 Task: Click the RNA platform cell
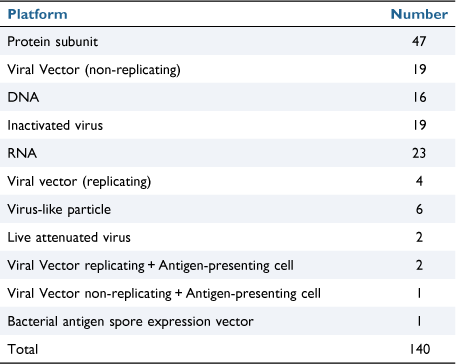pyautogui.click(x=22, y=153)
